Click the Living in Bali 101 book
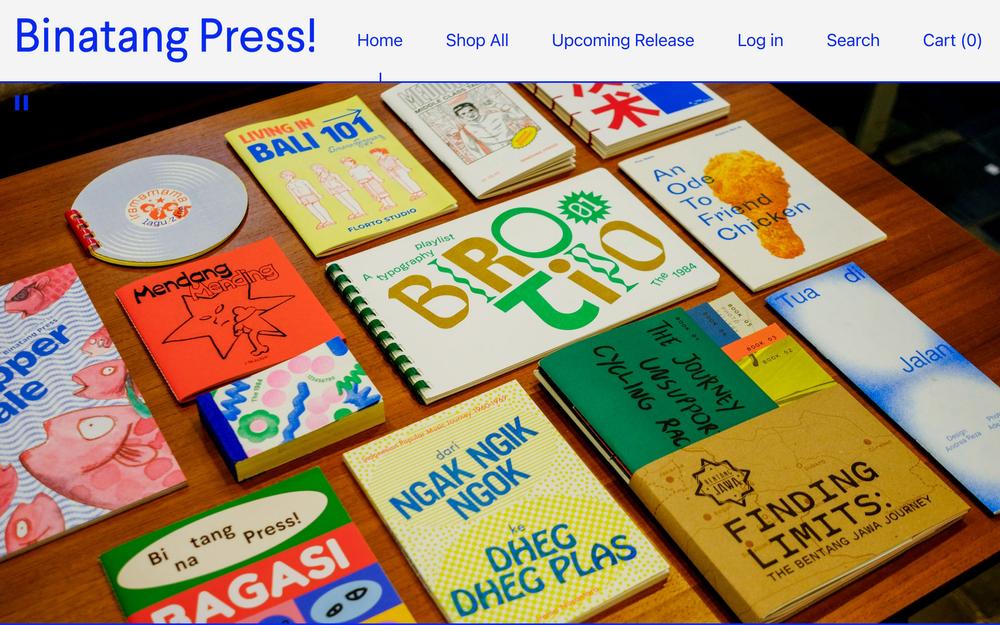This screenshot has height=625, width=1000. point(339,173)
